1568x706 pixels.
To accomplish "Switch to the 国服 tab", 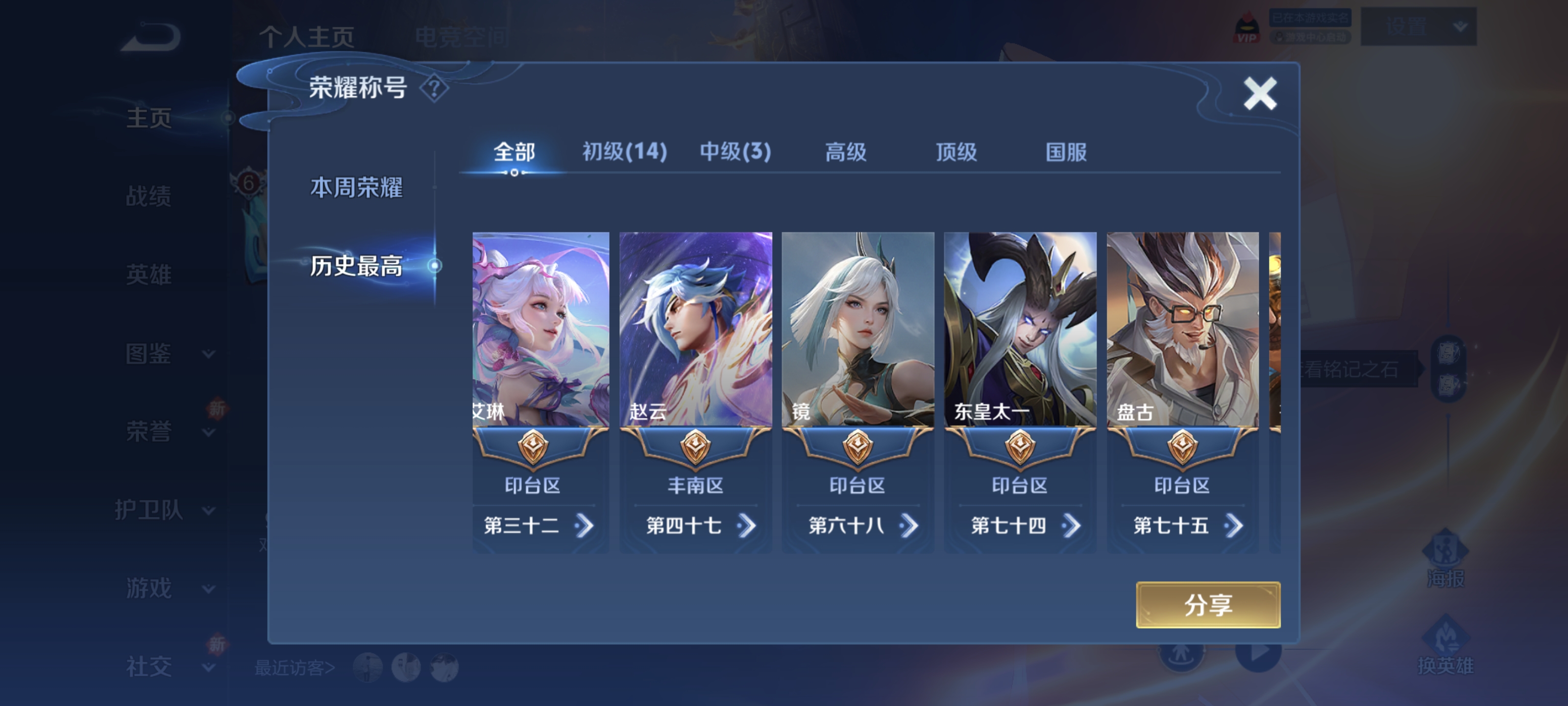I will (x=1066, y=151).
